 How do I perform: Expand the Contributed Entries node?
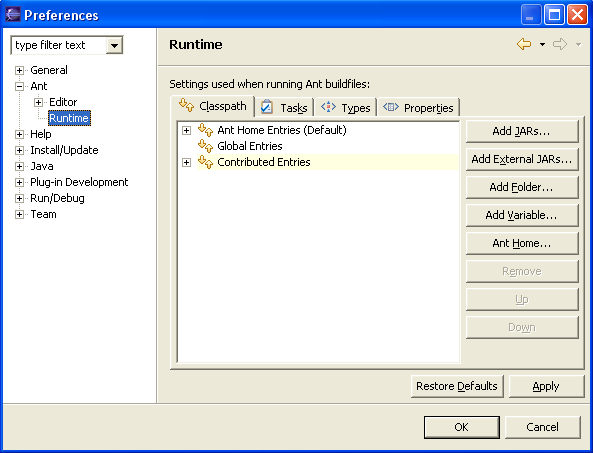pyautogui.click(x=186, y=163)
